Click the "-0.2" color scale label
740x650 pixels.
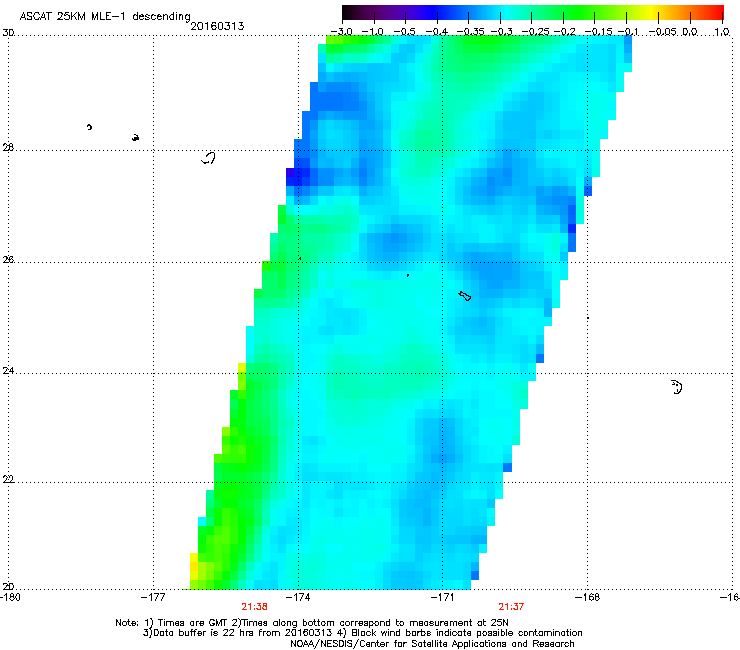click(x=564, y=32)
